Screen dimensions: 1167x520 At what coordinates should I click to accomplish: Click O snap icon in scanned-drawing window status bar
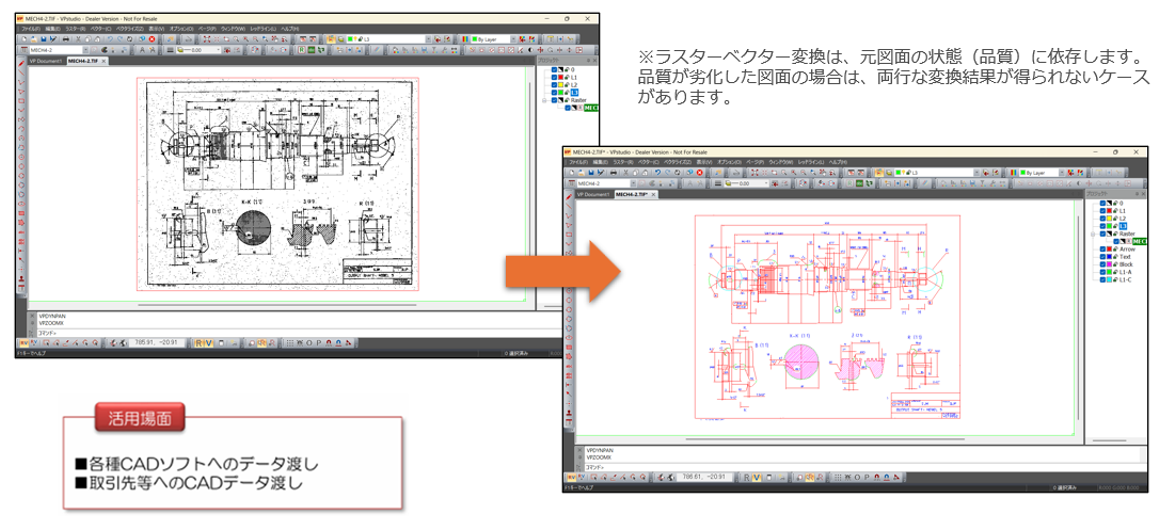point(310,343)
